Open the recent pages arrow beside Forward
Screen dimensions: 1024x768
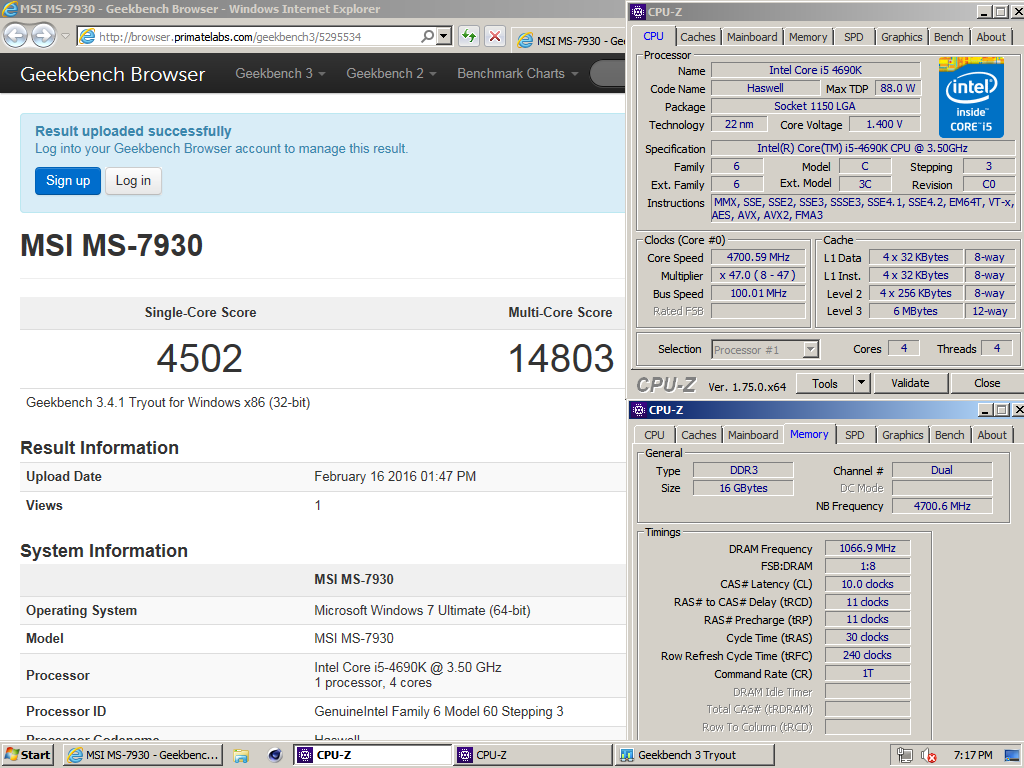(65, 37)
